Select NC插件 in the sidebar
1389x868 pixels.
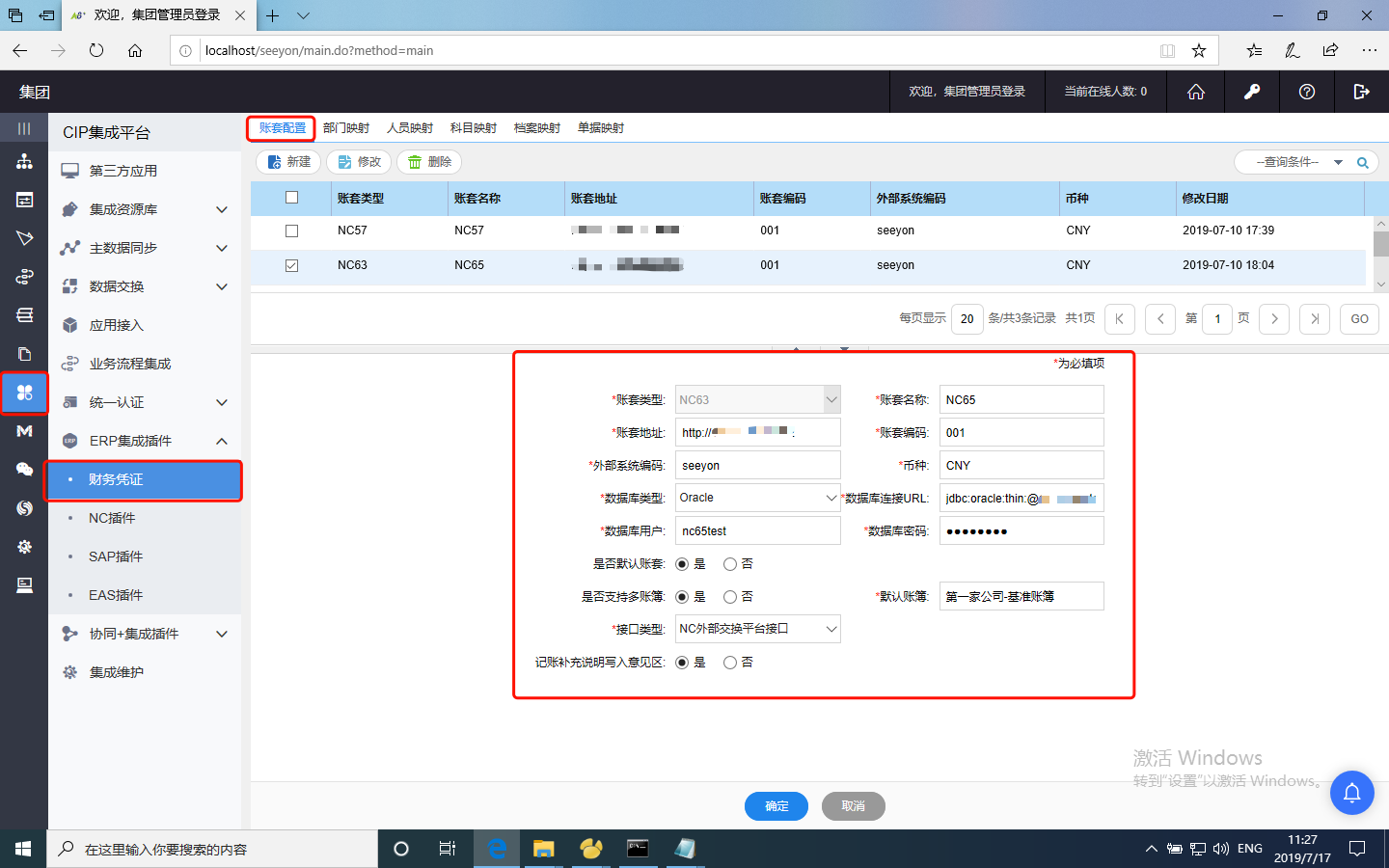[x=112, y=518]
